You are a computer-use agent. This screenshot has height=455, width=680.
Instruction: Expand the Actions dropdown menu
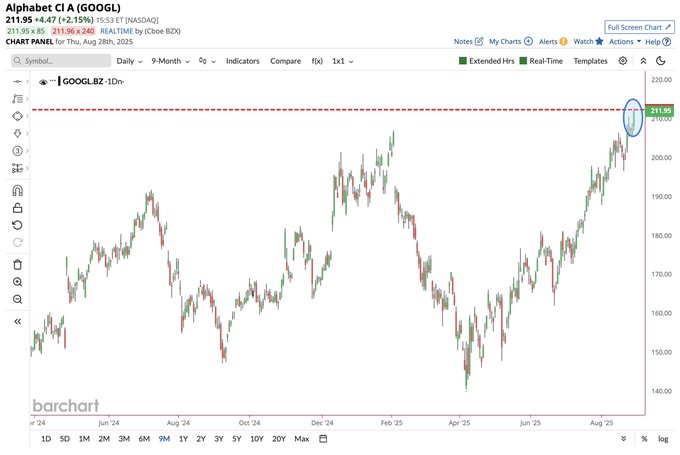click(625, 42)
